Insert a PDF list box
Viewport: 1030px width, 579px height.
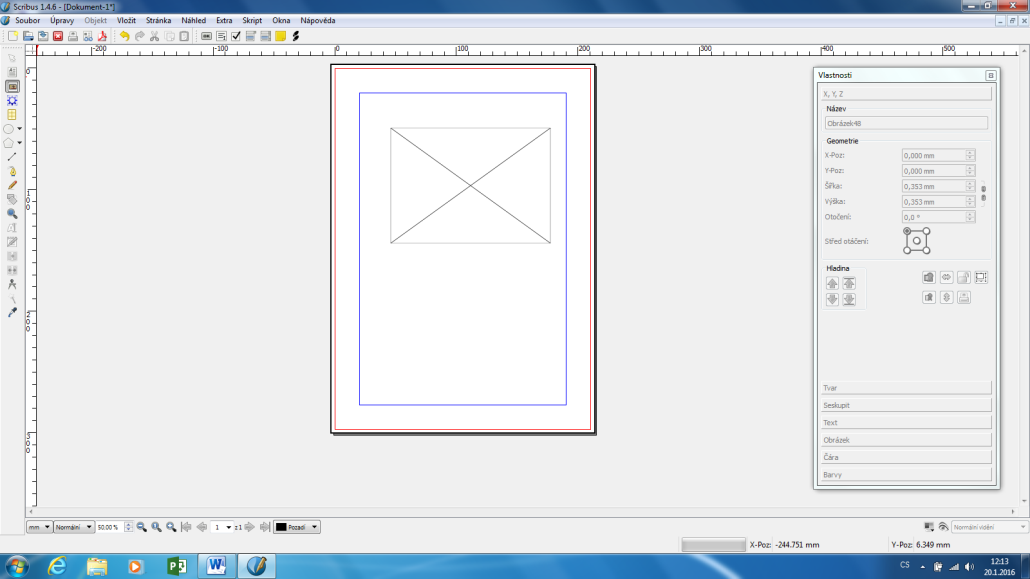pos(265,36)
